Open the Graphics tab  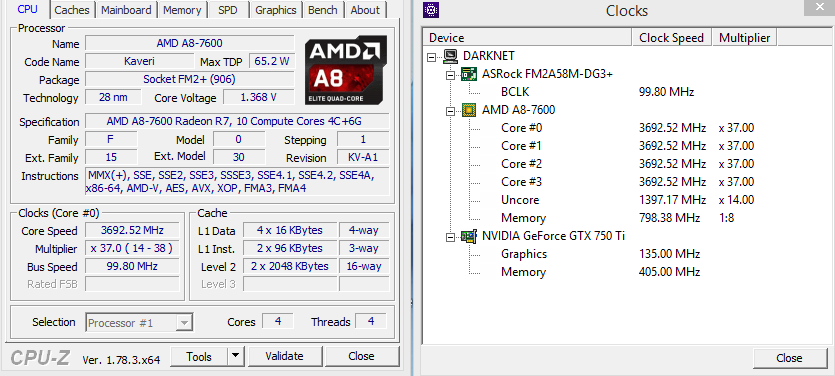point(275,10)
